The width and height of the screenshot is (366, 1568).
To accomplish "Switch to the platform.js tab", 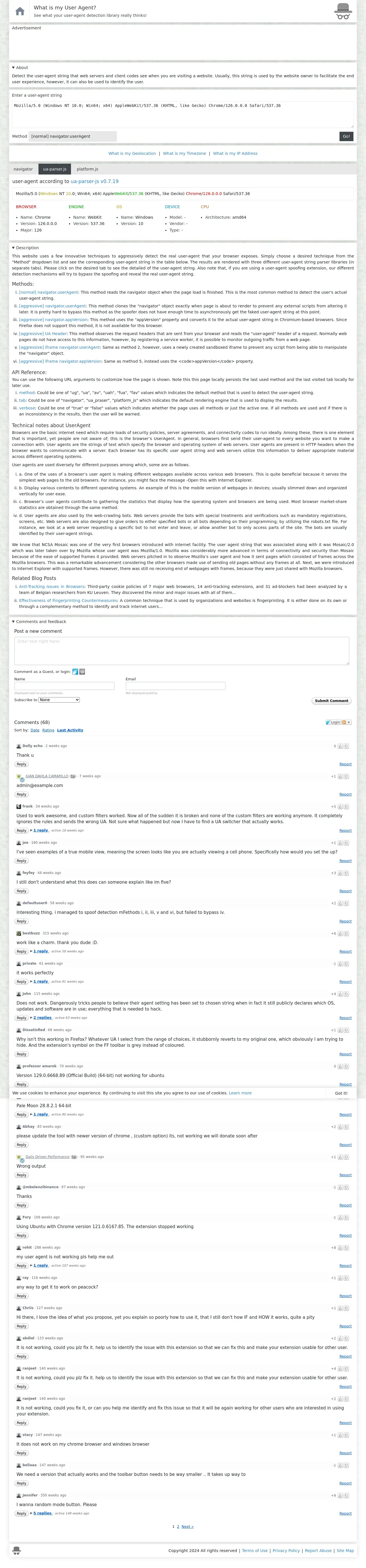I will [x=87, y=169].
